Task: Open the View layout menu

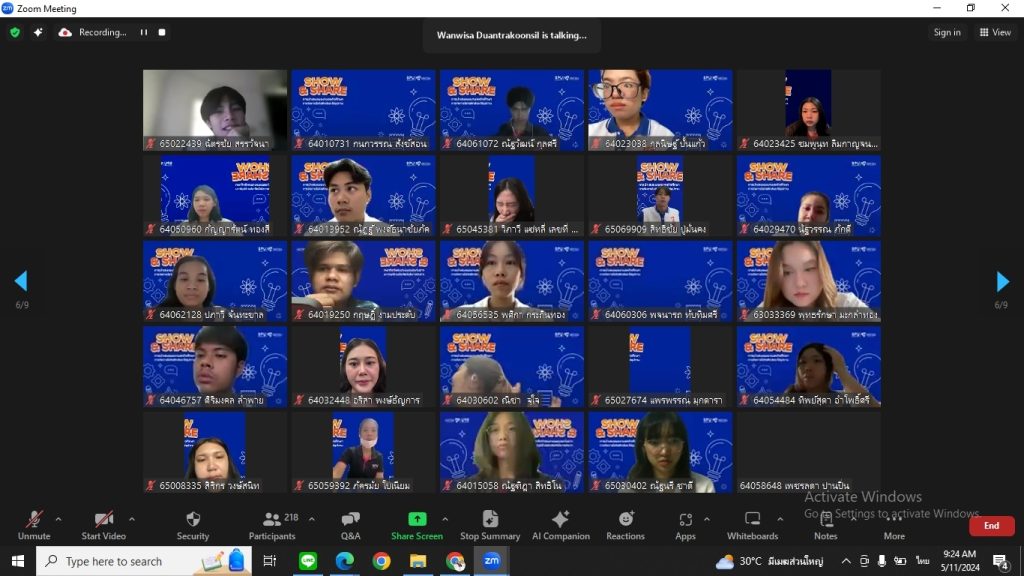Action: [x=995, y=32]
